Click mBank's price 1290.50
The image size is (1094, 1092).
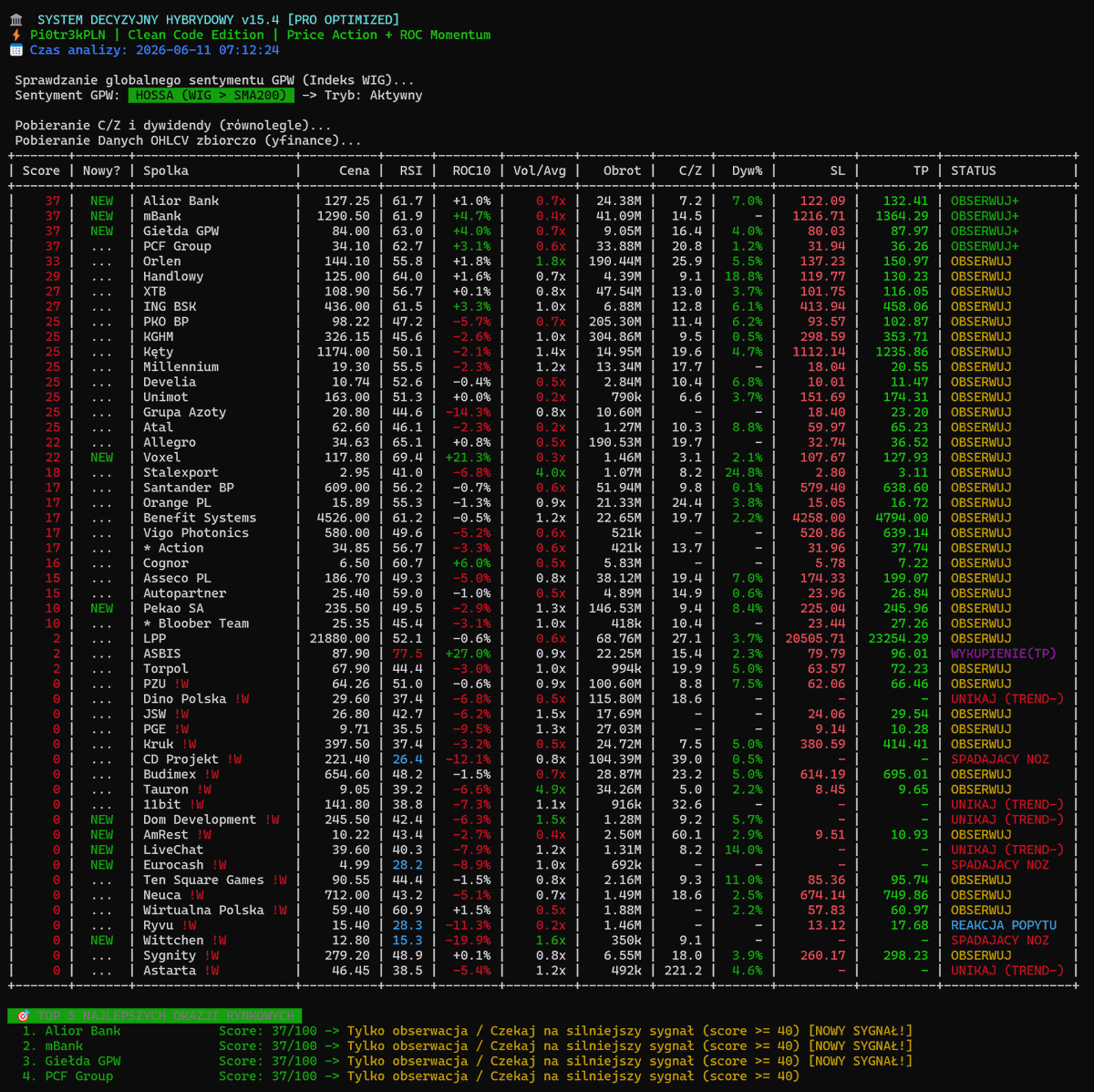[x=344, y=216]
